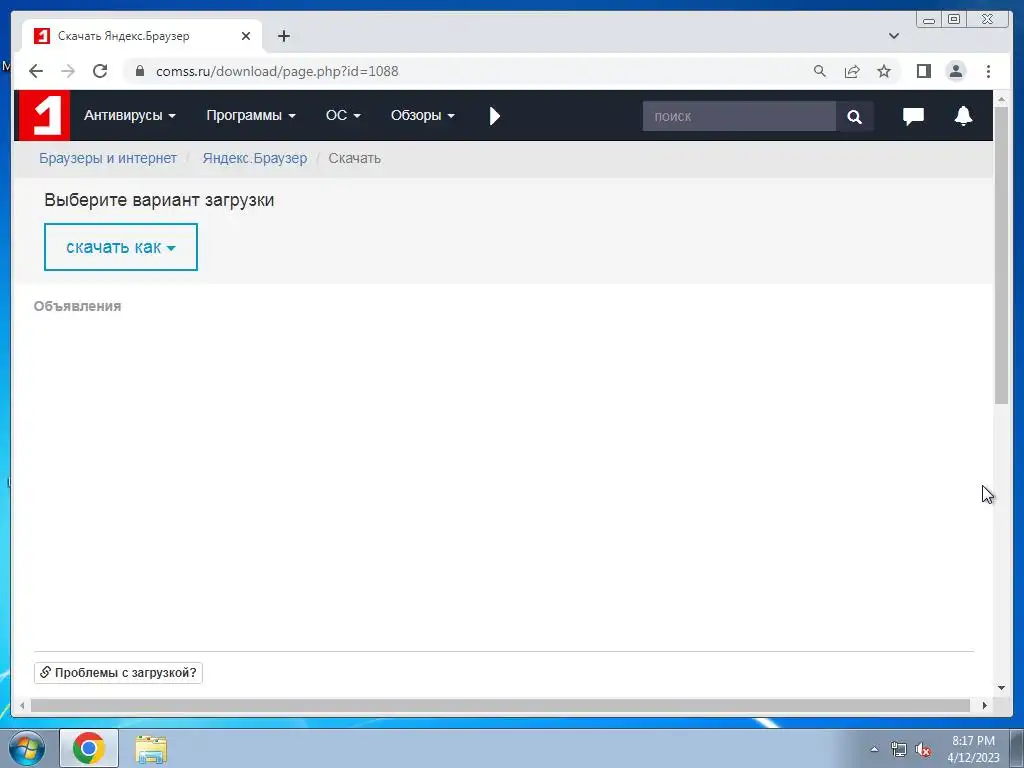Open the Браузеры и интернет breadcrumb link
1024x768 pixels.
108,158
